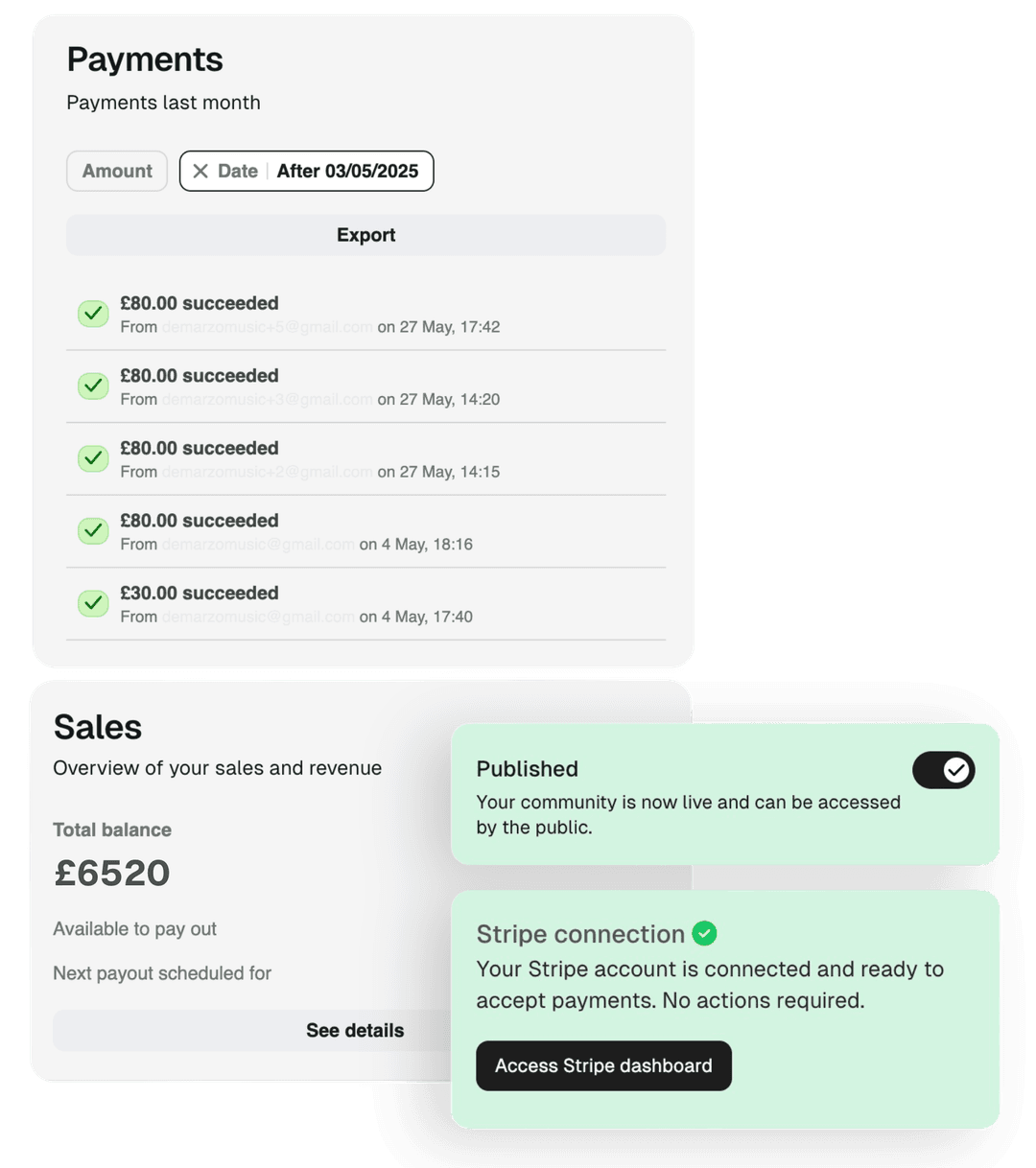Viewport: 1036px width, 1168px height.
Task: Open Access Stripe dashboard
Action: (x=603, y=1066)
